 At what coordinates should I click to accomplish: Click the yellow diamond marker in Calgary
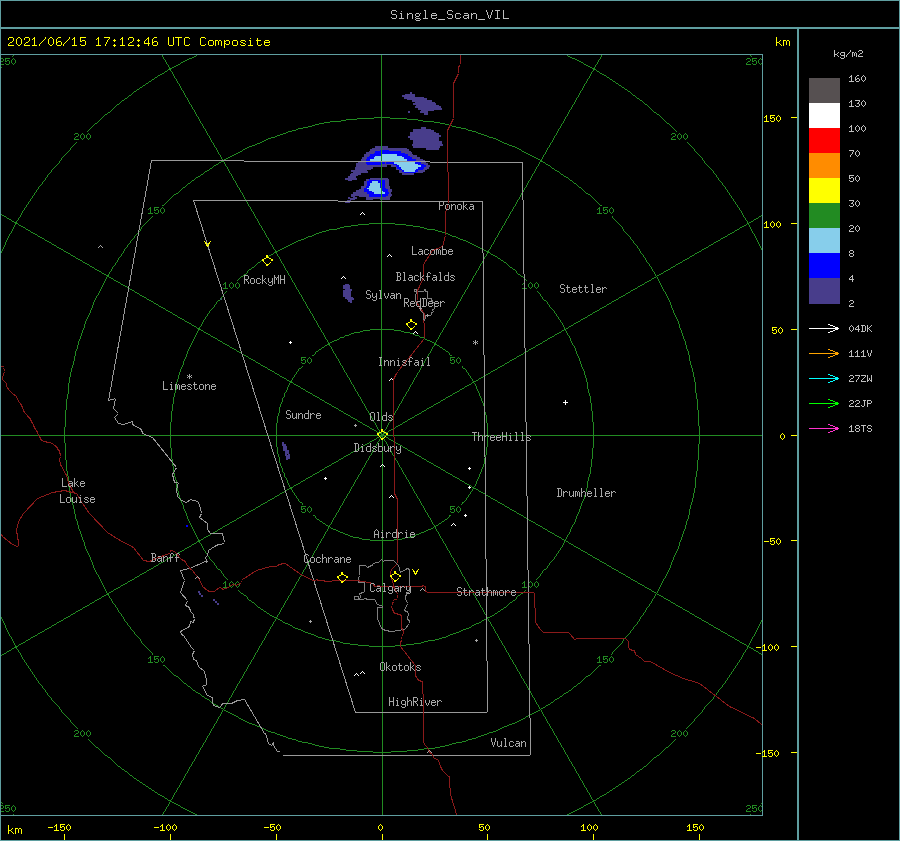[x=395, y=576]
